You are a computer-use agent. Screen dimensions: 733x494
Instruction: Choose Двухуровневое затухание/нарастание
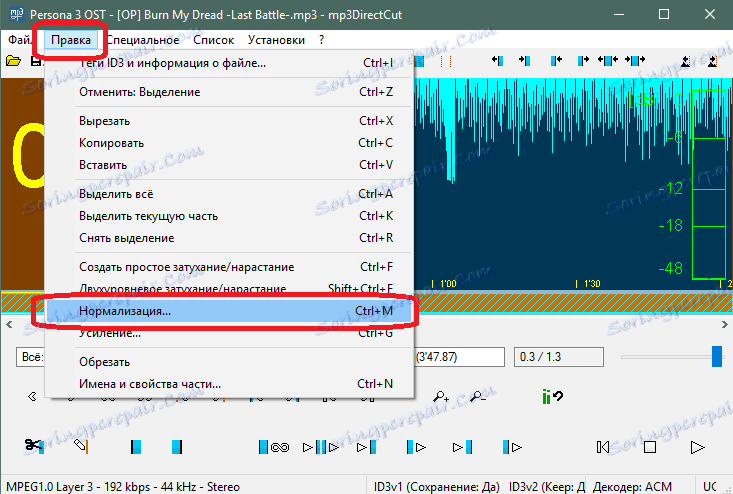[x=229, y=288]
